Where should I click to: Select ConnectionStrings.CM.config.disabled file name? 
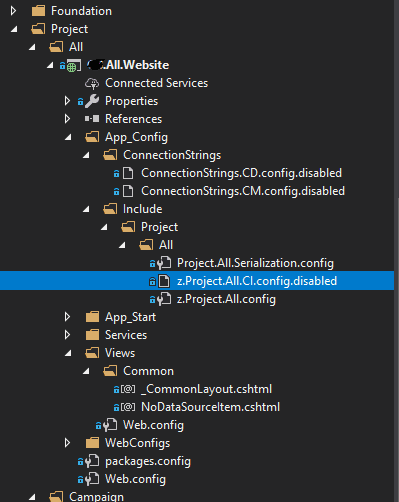click(243, 191)
